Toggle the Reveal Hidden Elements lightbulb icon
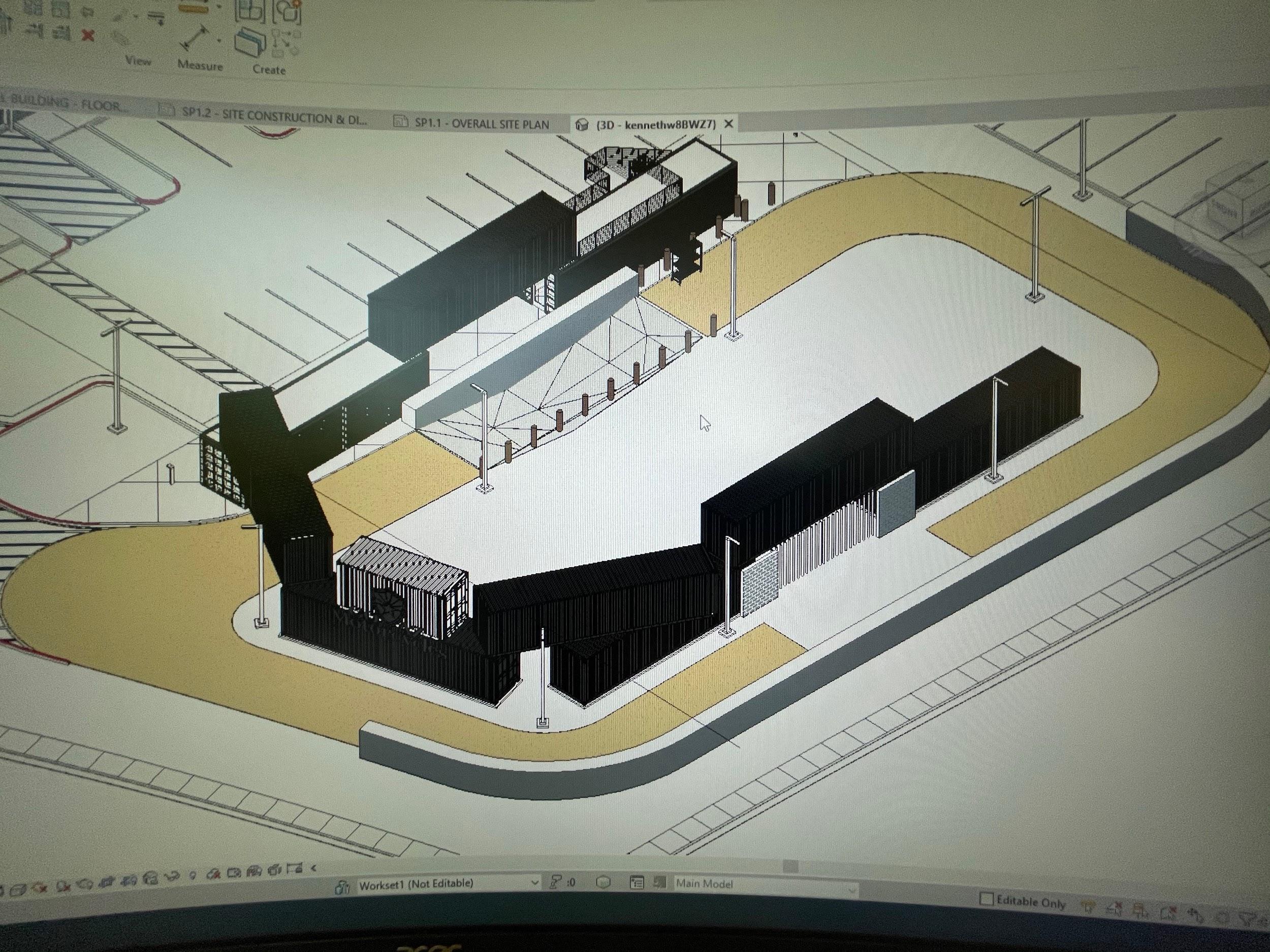Image resolution: width=1270 pixels, height=952 pixels. (193, 875)
